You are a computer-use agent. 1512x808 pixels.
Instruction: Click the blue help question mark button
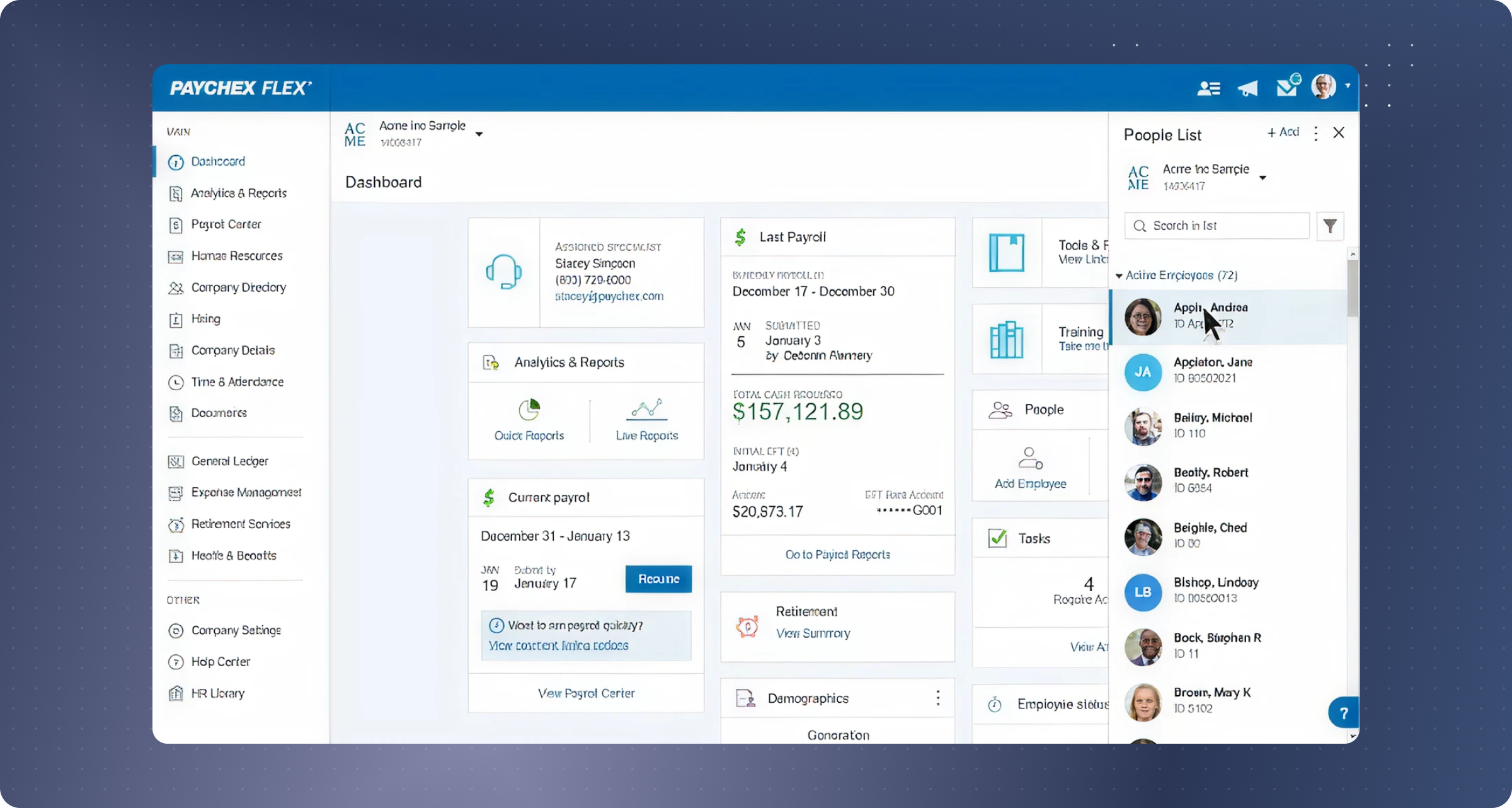pos(1343,713)
